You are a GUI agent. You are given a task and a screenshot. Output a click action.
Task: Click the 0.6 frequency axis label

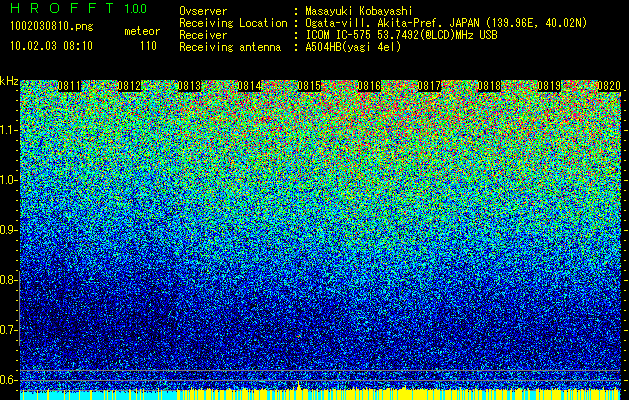(8, 380)
